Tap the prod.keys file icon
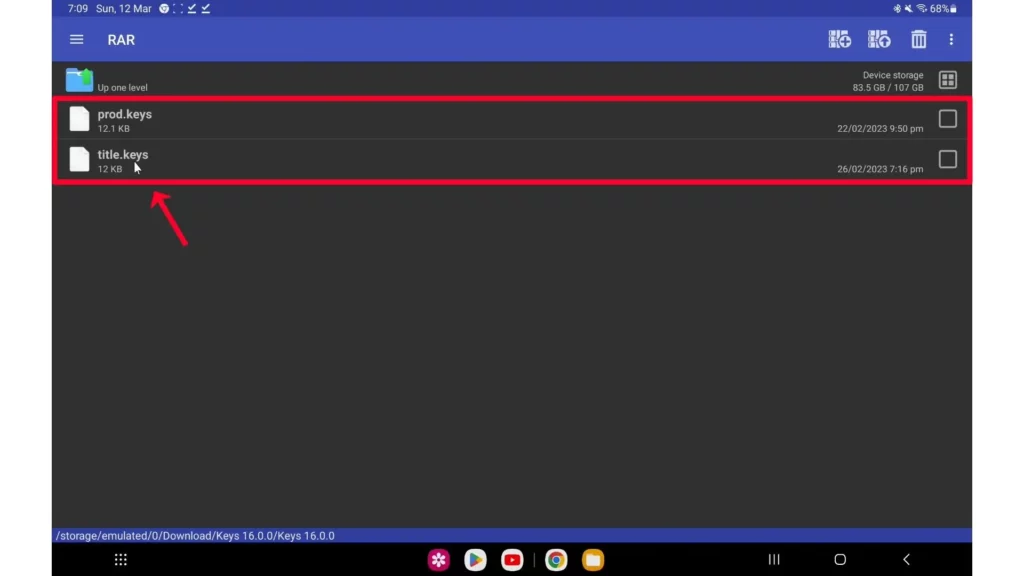 coord(79,119)
